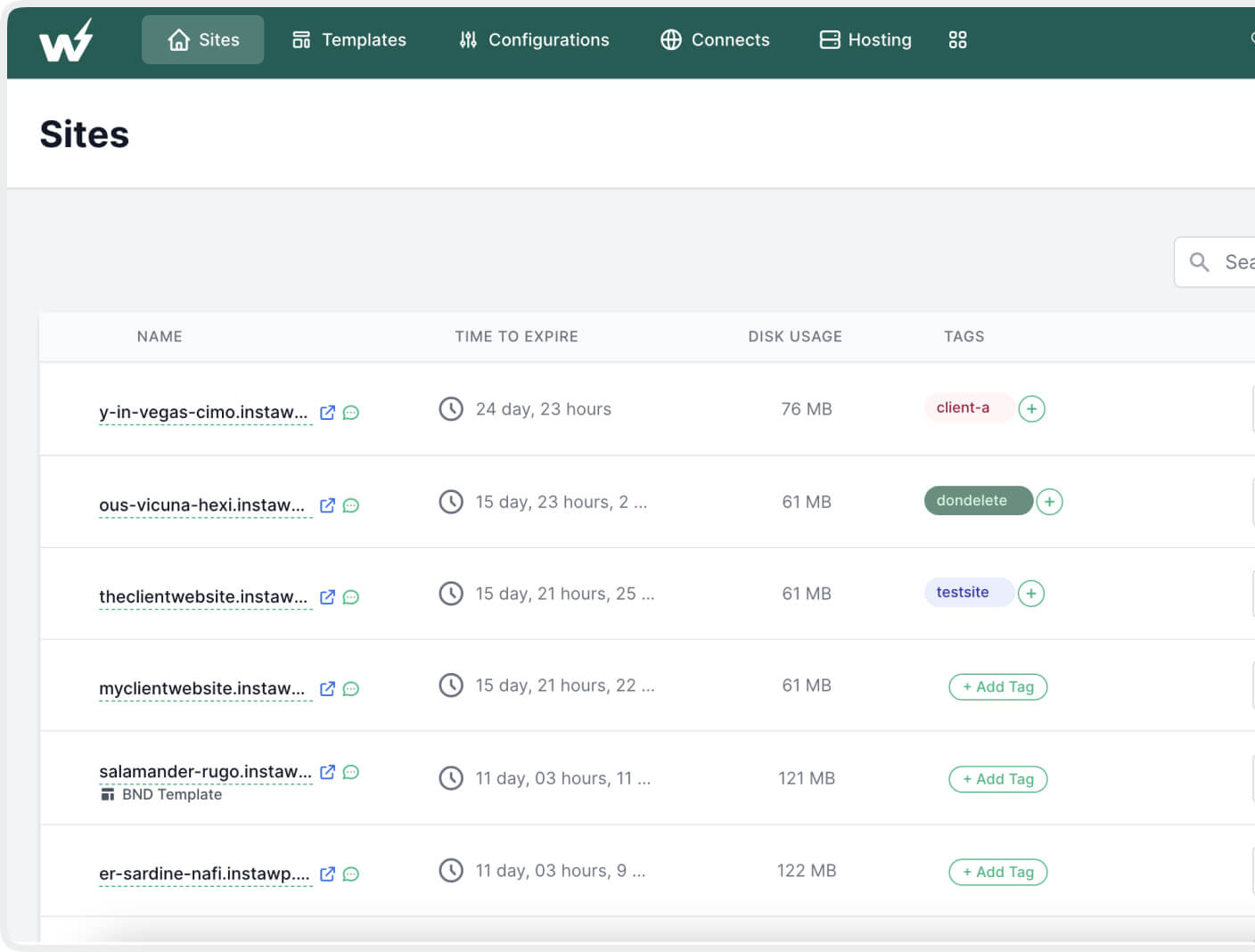This screenshot has width=1255, height=952.
Task: Open er-sardine-nafi site externally
Action: coord(327,874)
